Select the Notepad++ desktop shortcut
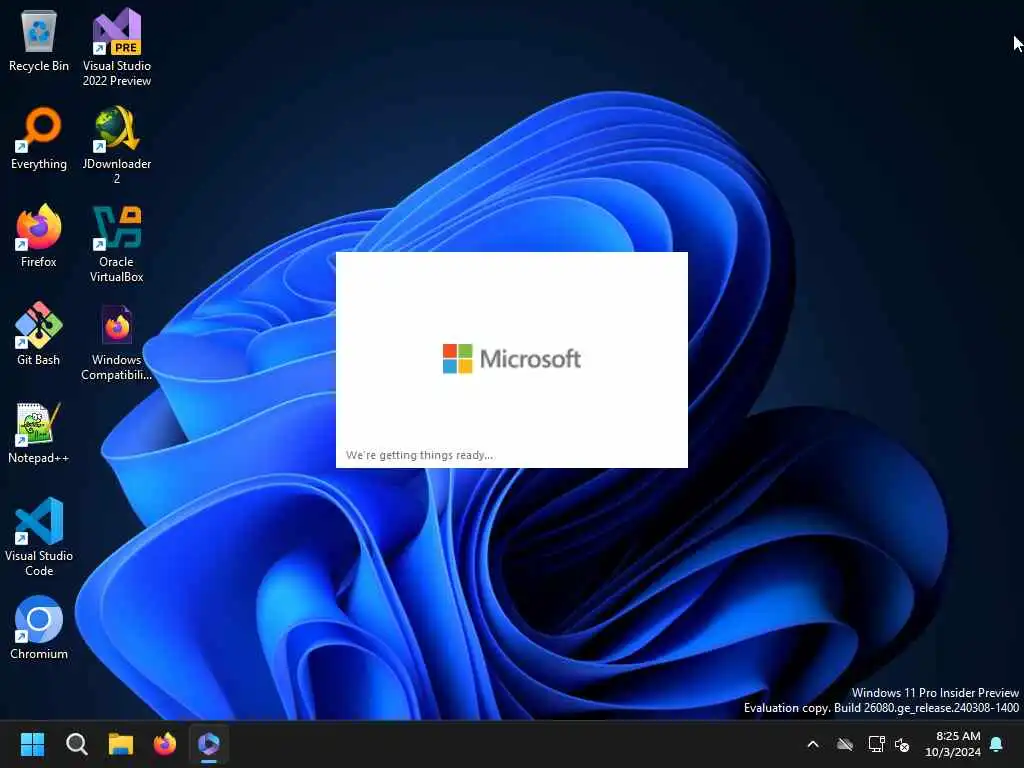Image resolution: width=1024 pixels, height=768 pixels. 39,433
